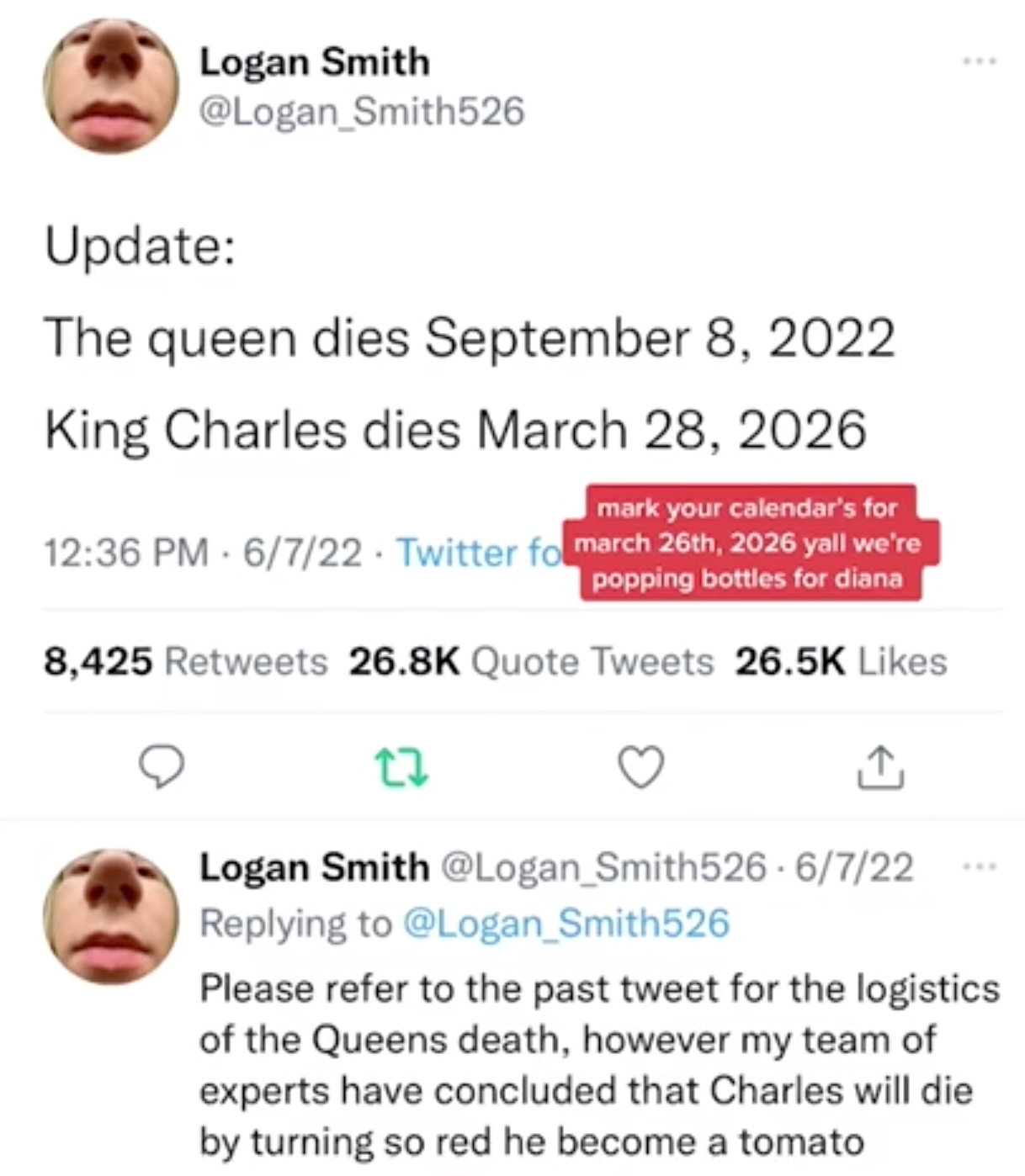Toggle the green retweet icon
The width and height of the screenshot is (1025, 1176).
click(x=401, y=768)
